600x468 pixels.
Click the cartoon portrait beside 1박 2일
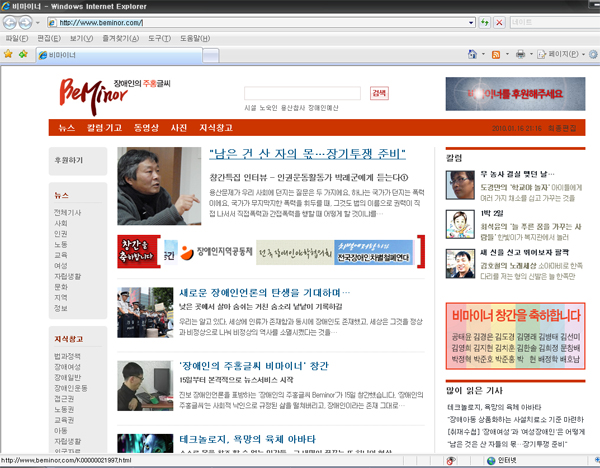tap(460, 224)
